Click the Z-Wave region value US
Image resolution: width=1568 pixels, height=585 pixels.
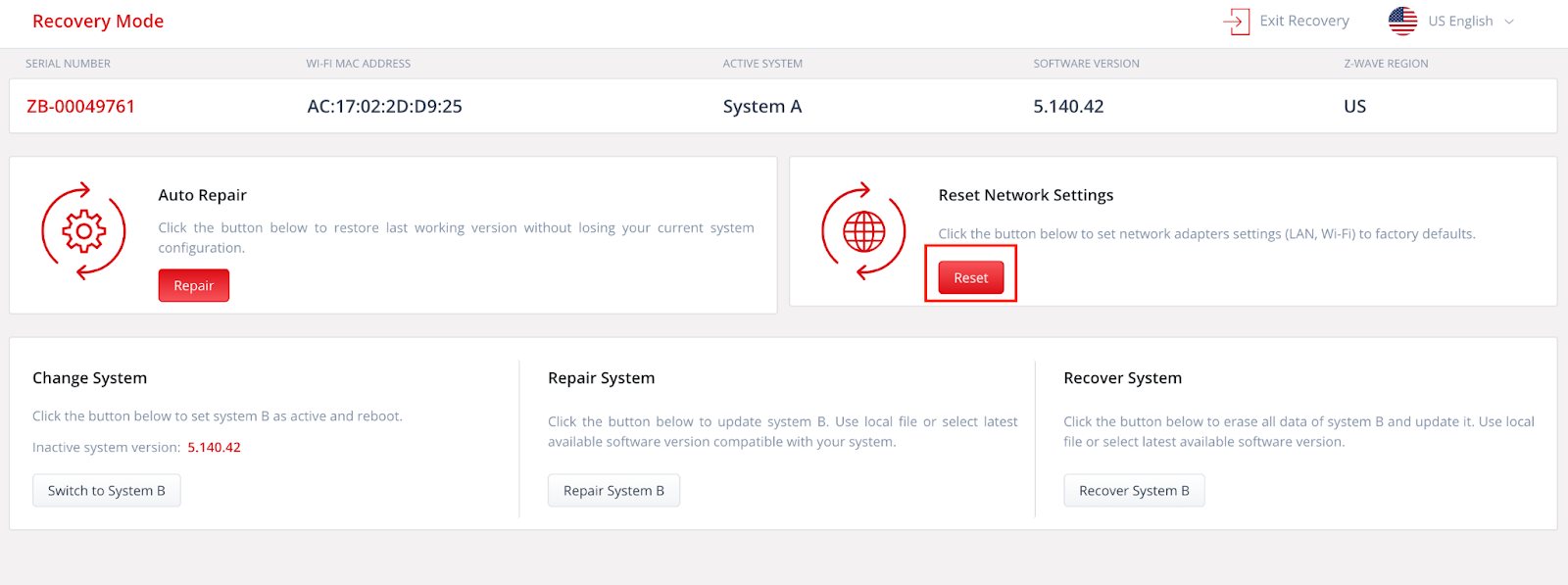(x=1354, y=106)
